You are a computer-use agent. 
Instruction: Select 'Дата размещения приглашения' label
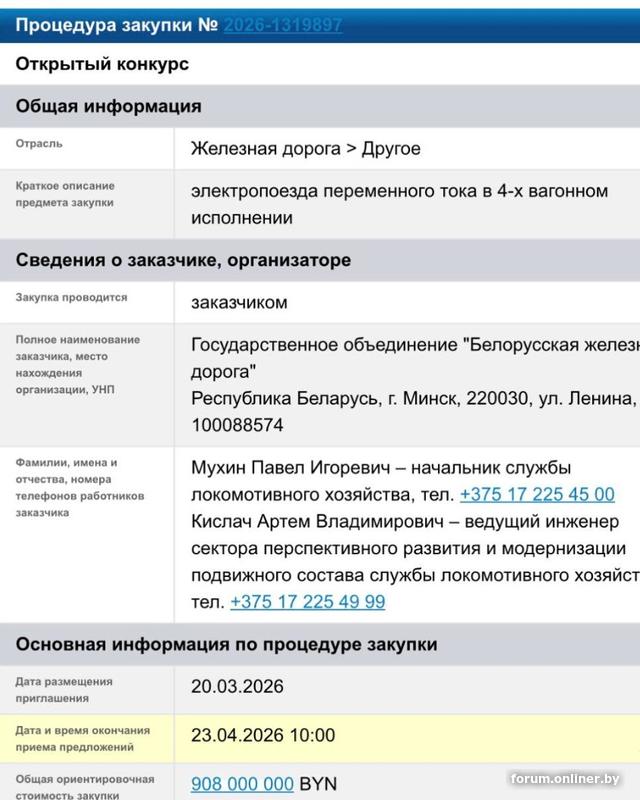64,690
